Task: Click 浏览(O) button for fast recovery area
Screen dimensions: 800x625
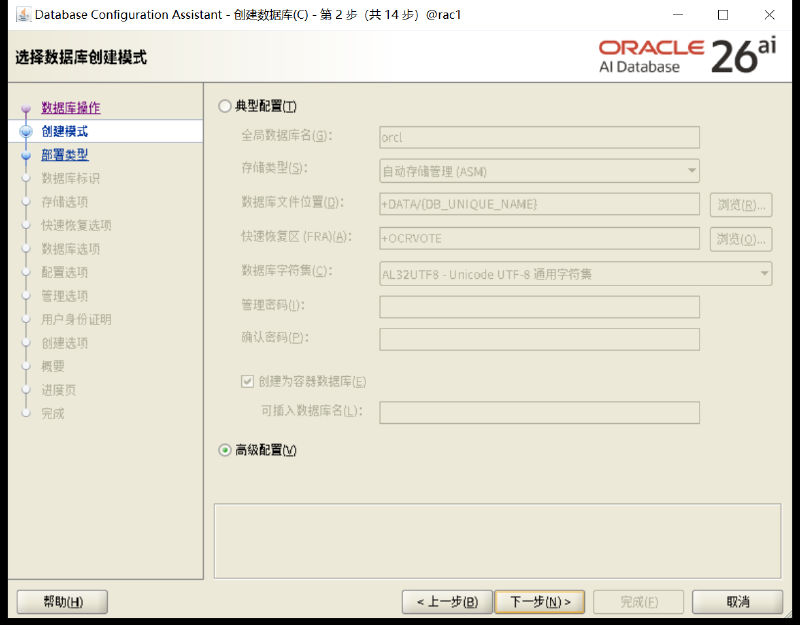Action: click(x=741, y=239)
